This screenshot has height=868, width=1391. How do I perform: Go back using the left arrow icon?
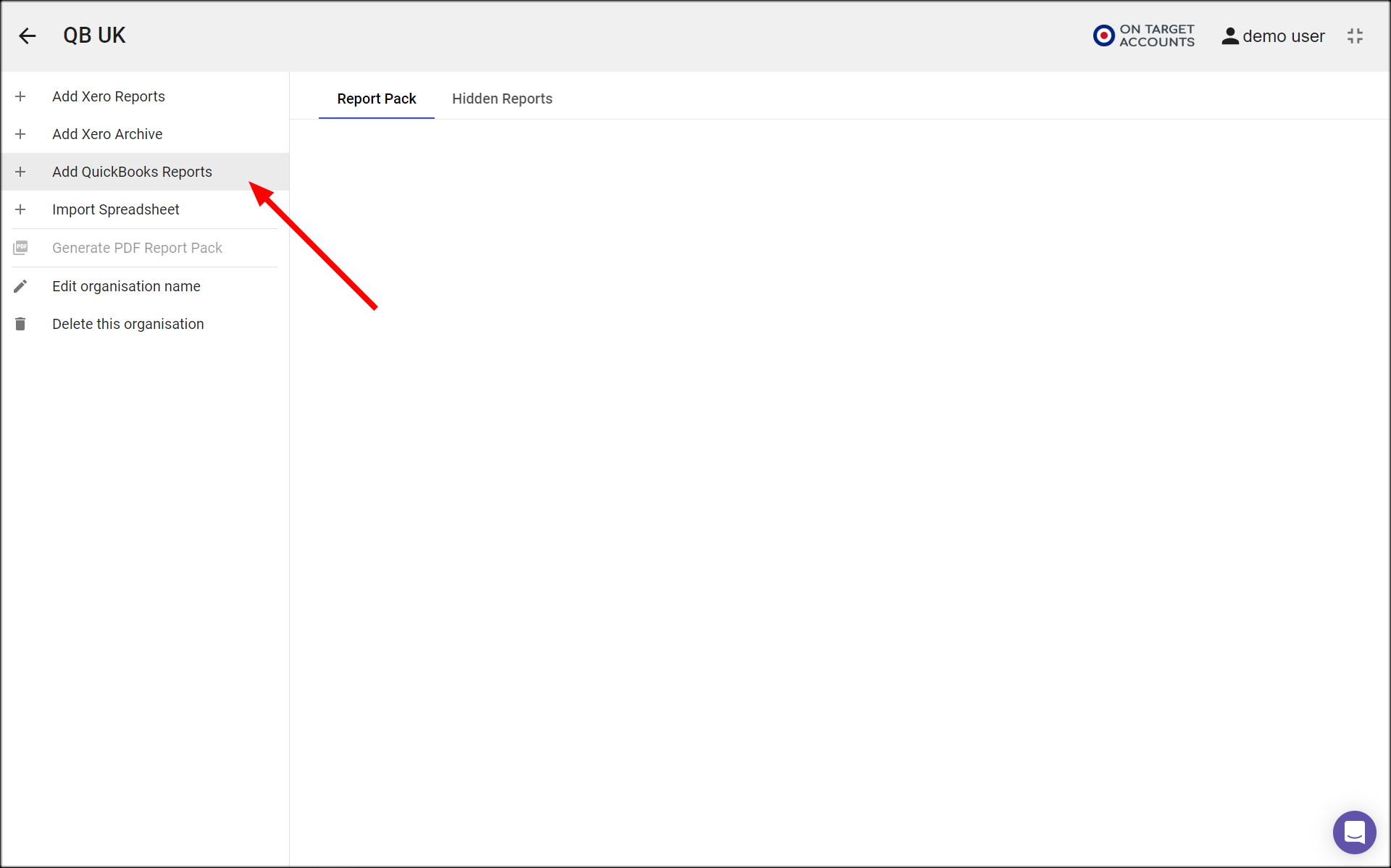(28, 36)
